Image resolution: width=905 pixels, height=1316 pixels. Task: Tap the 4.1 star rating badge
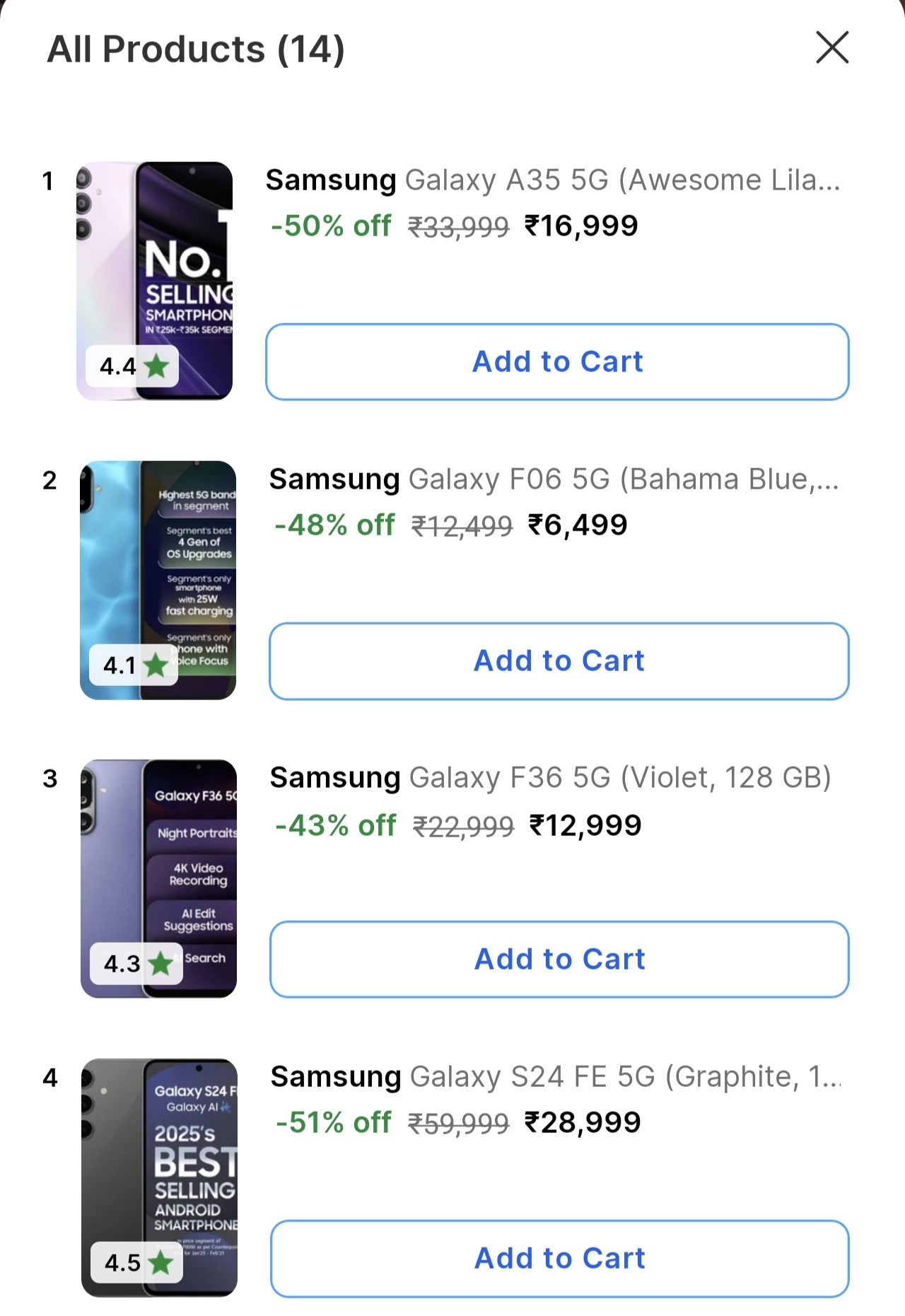pos(134,665)
